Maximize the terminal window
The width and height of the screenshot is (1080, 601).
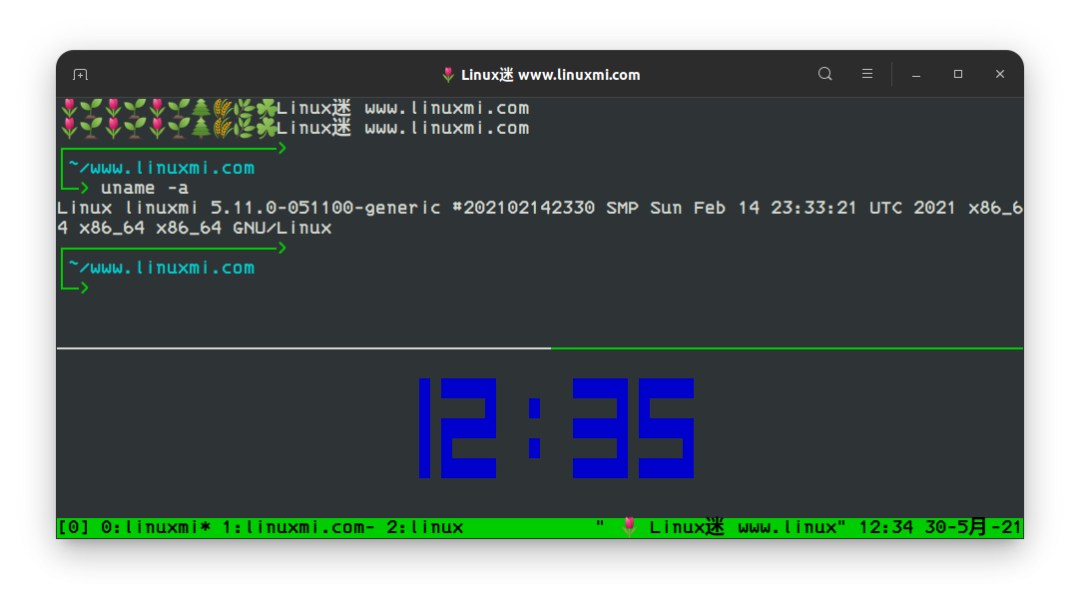point(958,74)
